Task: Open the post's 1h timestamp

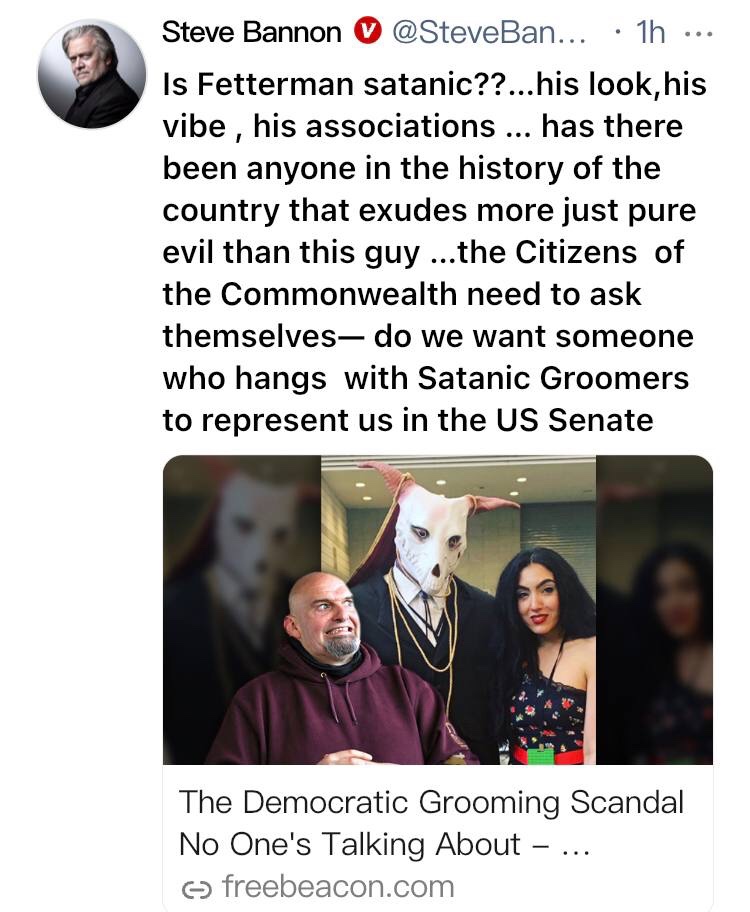Action: click(650, 32)
